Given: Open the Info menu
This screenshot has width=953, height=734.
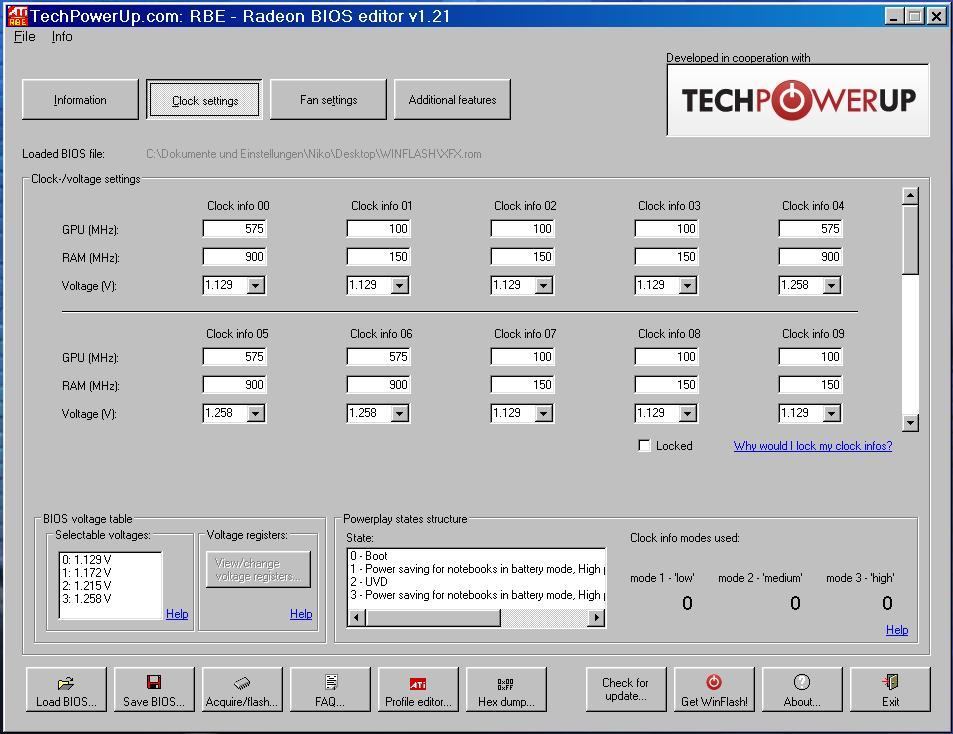Looking at the screenshot, I should pyautogui.click(x=62, y=36).
